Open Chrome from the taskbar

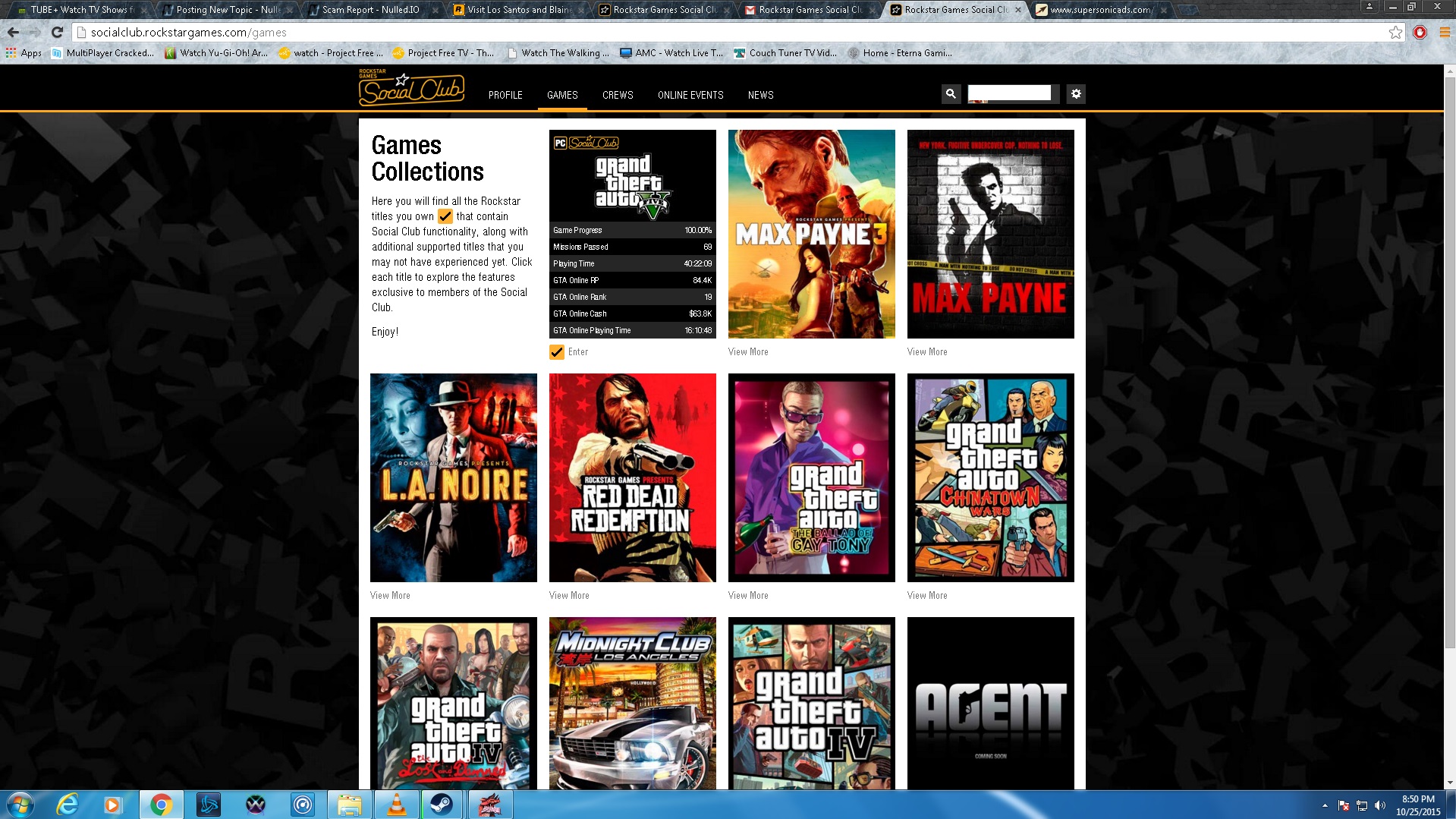161,805
